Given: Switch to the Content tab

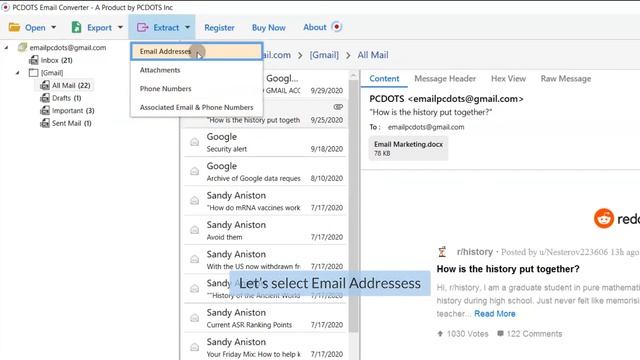Looking at the screenshot, I should pyautogui.click(x=384, y=79).
